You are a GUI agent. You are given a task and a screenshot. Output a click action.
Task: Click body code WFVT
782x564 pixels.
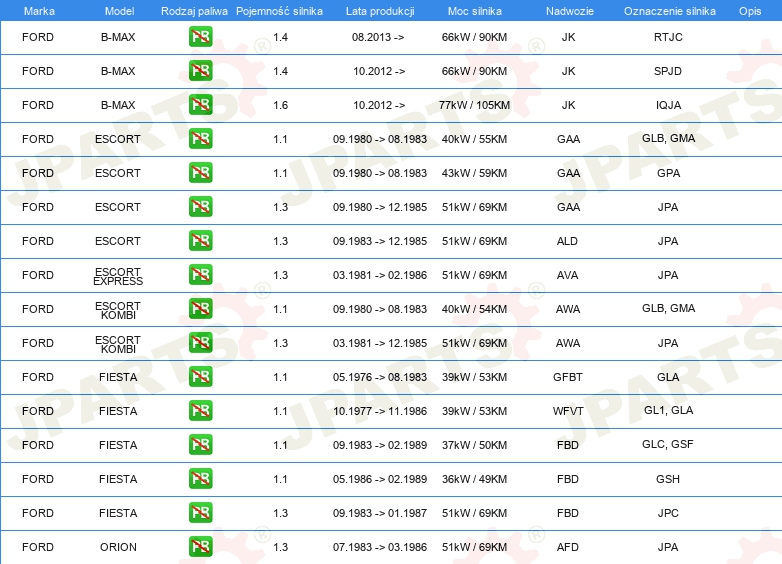pyautogui.click(x=568, y=411)
